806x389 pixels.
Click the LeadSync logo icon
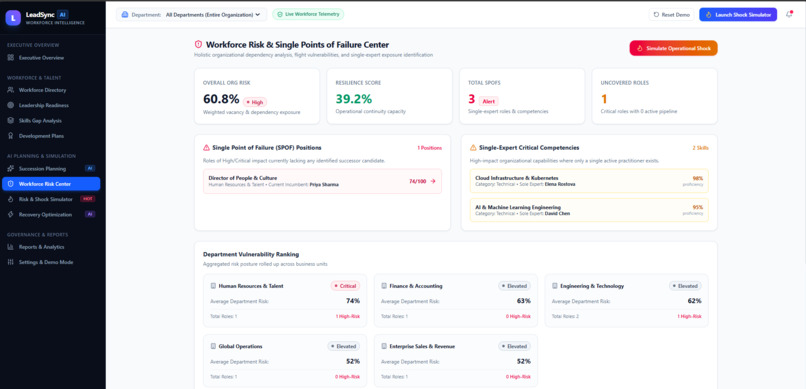(x=13, y=17)
